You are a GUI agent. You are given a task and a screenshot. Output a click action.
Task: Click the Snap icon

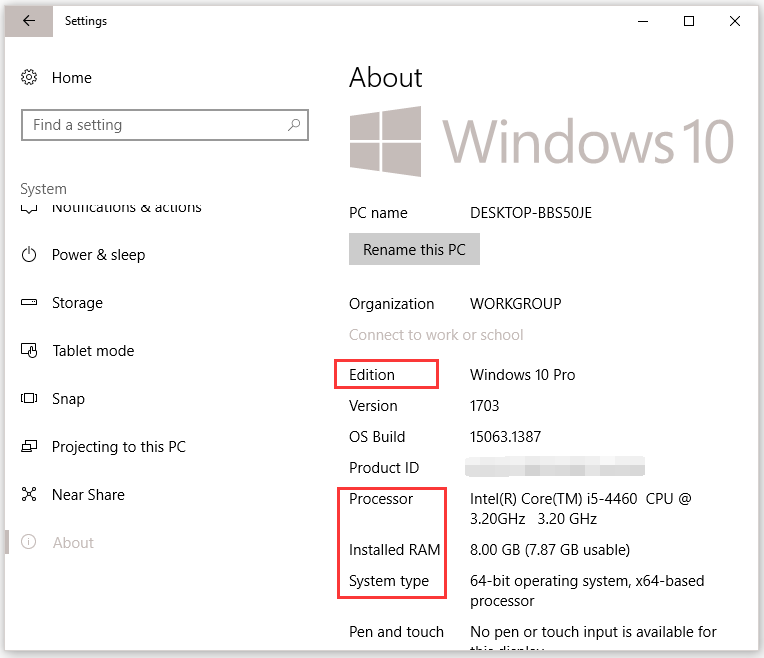pos(29,398)
